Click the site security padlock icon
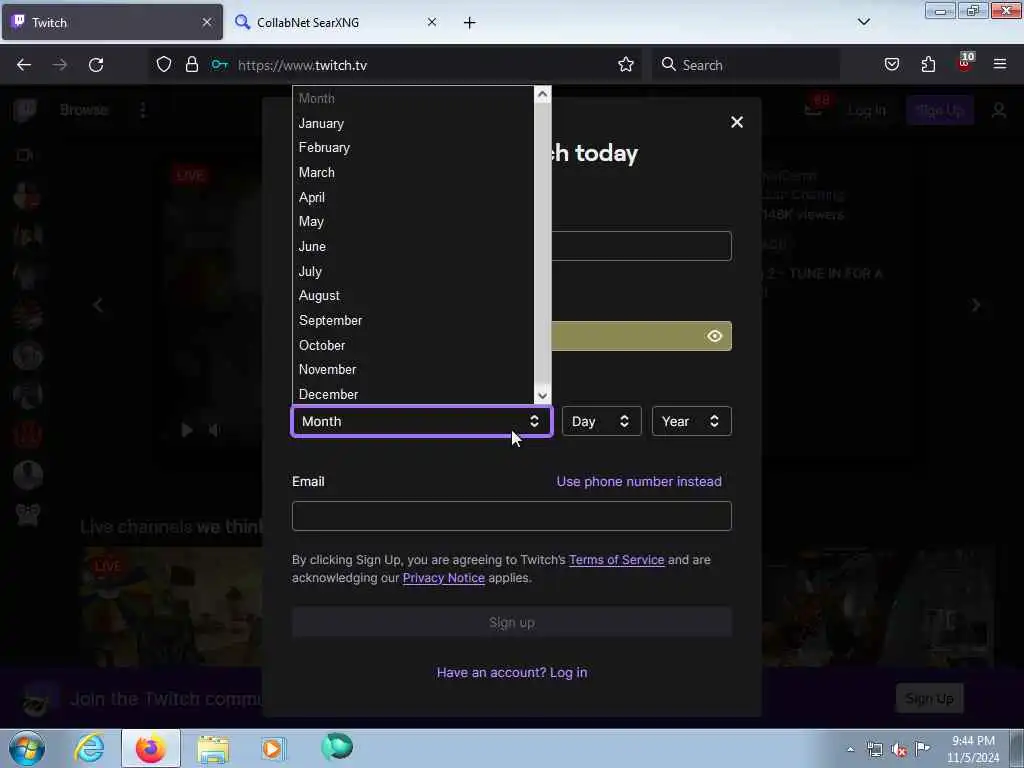Image resolution: width=1024 pixels, height=768 pixels. (x=191, y=65)
